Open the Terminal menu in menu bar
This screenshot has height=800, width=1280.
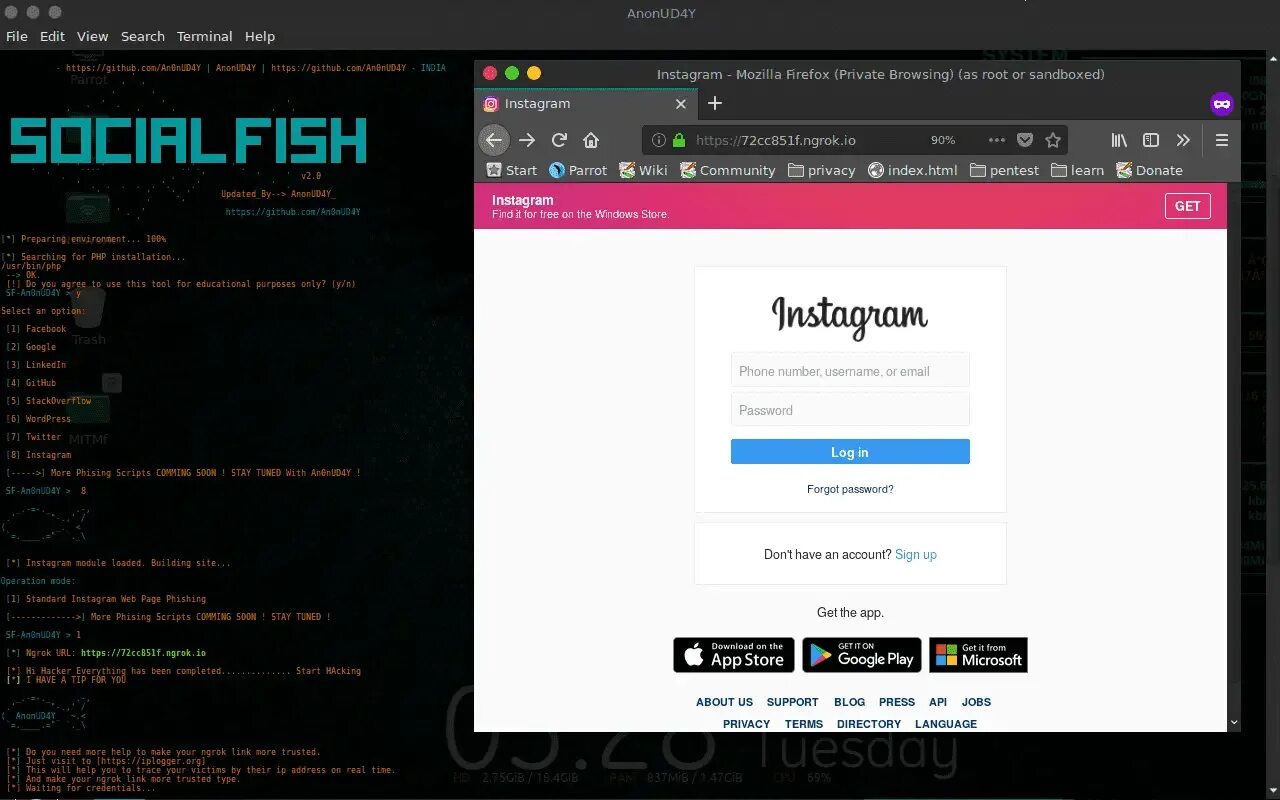205,36
